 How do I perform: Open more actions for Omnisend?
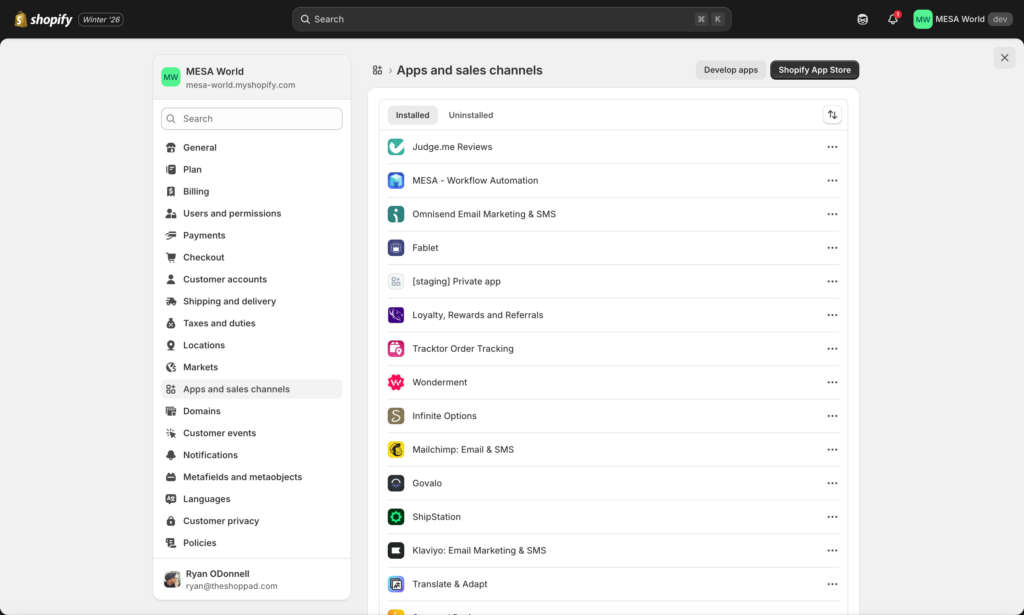coord(832,214)
